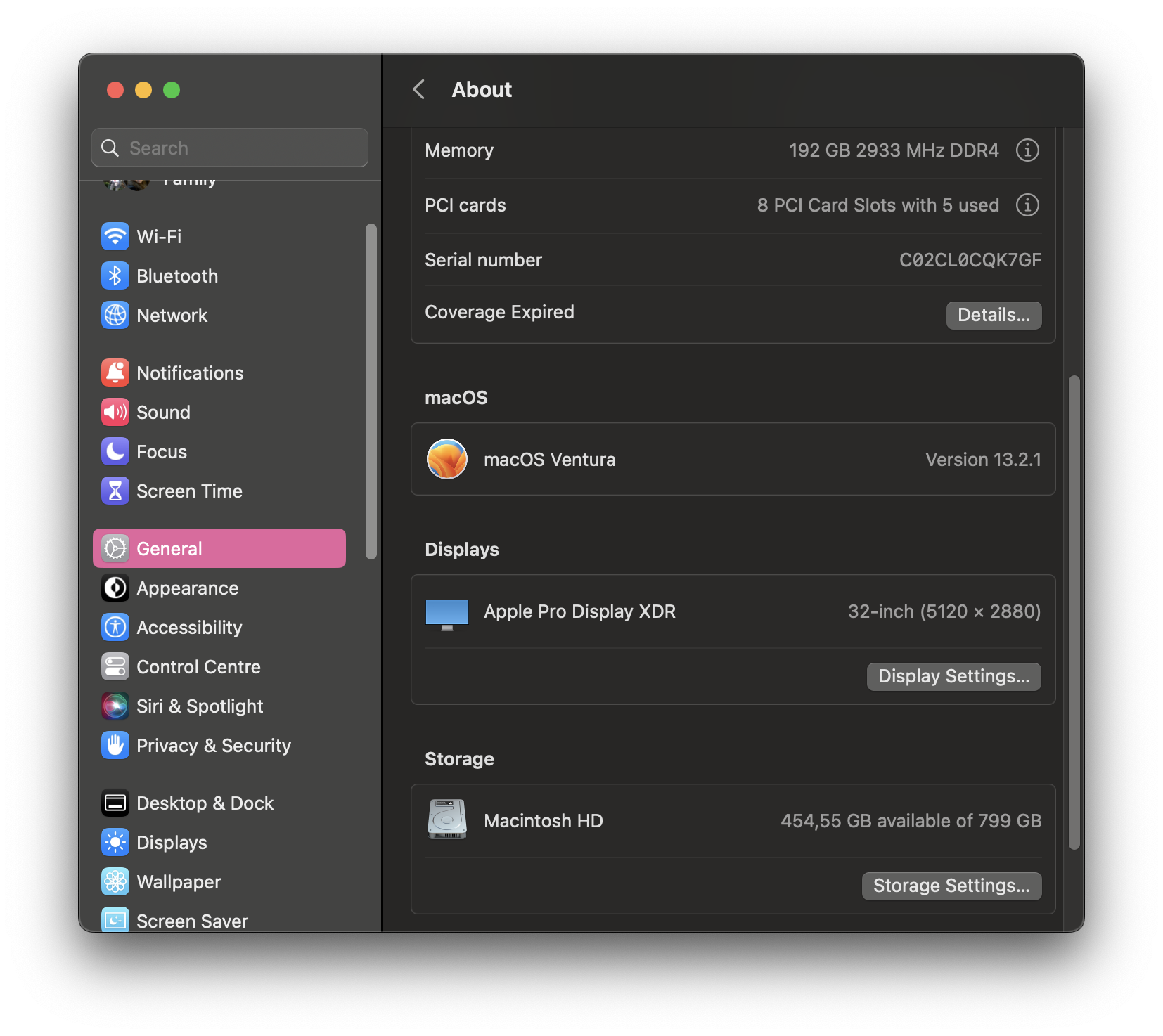Open the Wi-Fi settings pane
The width and height of the screenshot is (1163, 1036).
pos(219,236)
